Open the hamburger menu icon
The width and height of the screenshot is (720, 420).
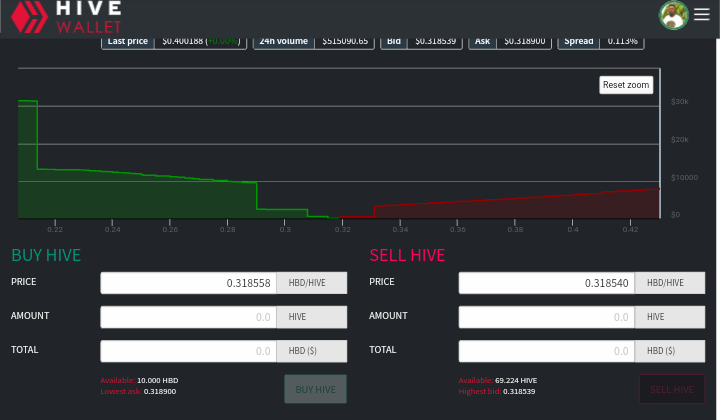702,14
